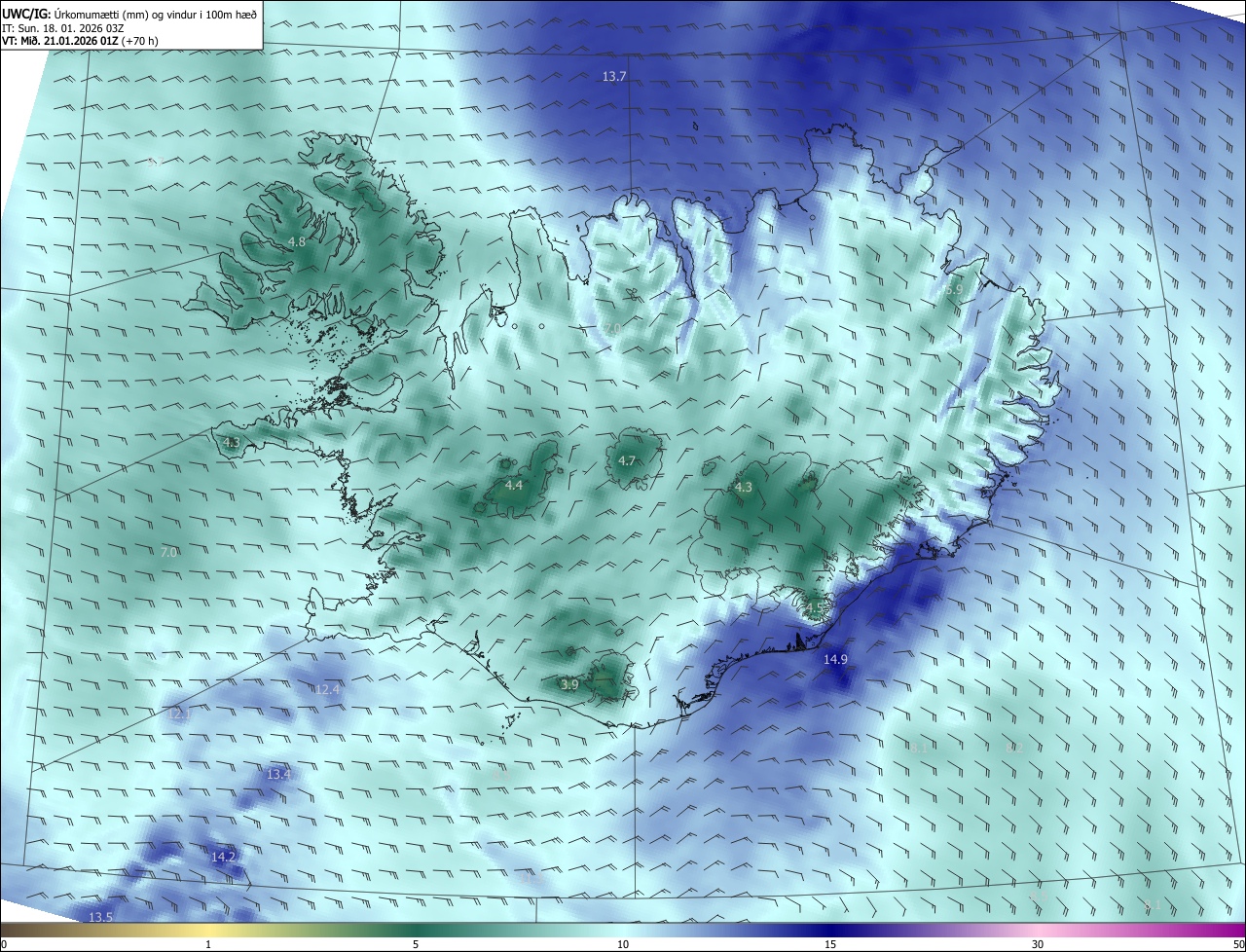The image size is (1246, 952).
Task: Click the 'VT: Mið. 21.01.2026 01Z' line
Action: [x=80, y=41]
